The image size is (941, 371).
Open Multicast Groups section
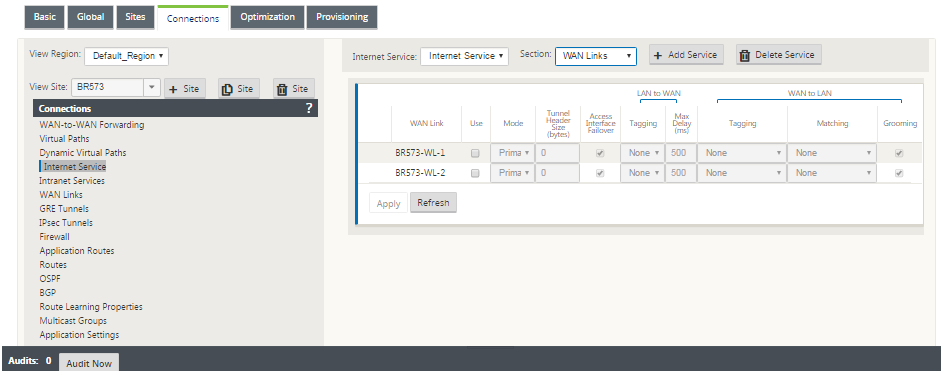[73, 321]
